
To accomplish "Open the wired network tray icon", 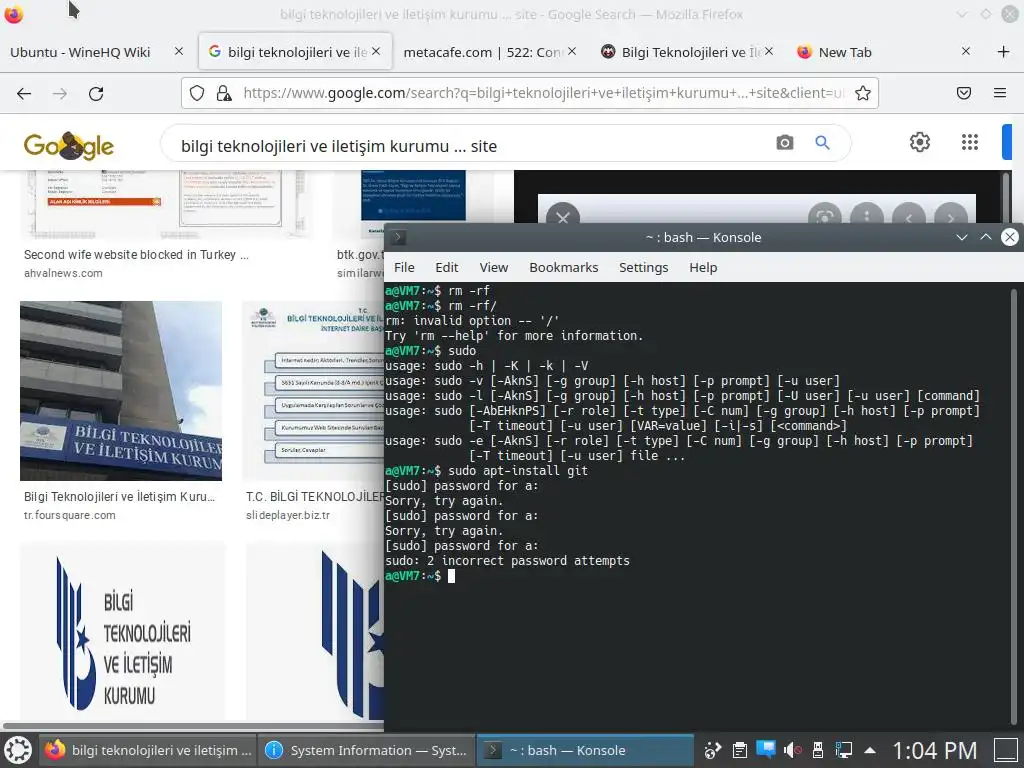I will [844, 750].
